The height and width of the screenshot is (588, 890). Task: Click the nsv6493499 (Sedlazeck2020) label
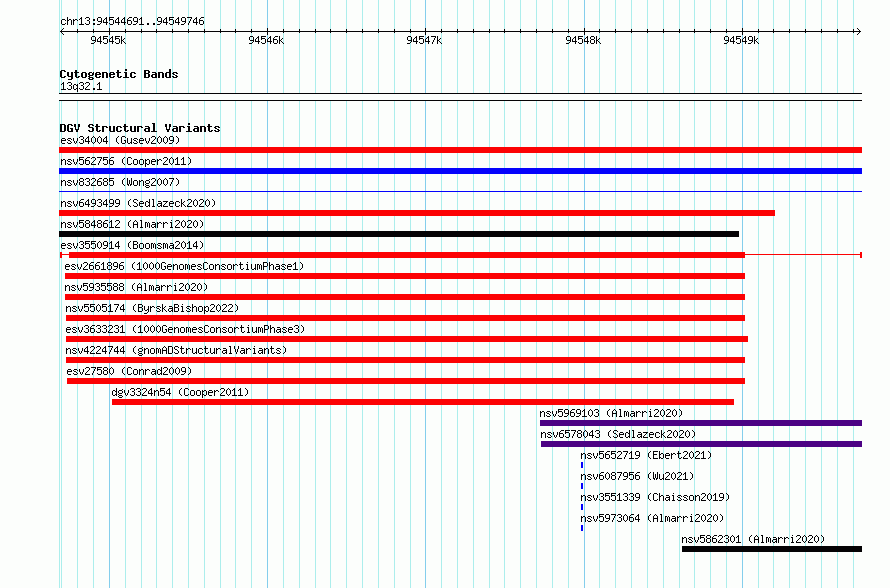point(138,203)
